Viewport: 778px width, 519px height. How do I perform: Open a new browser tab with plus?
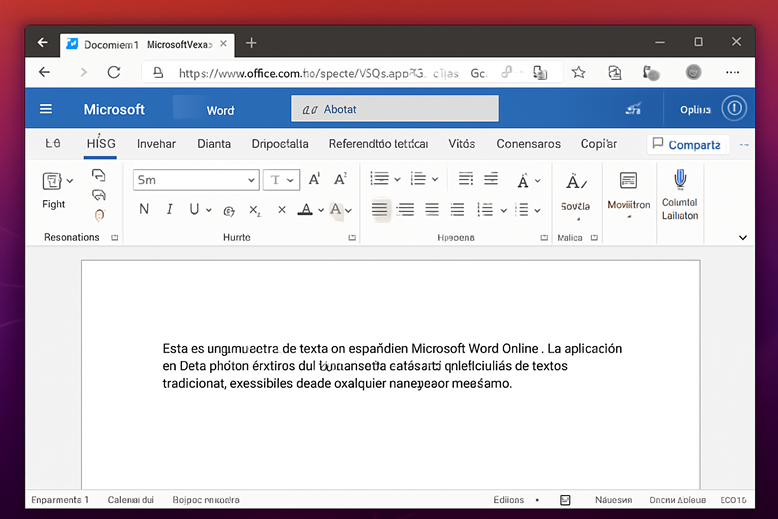[x=251, y=43]
